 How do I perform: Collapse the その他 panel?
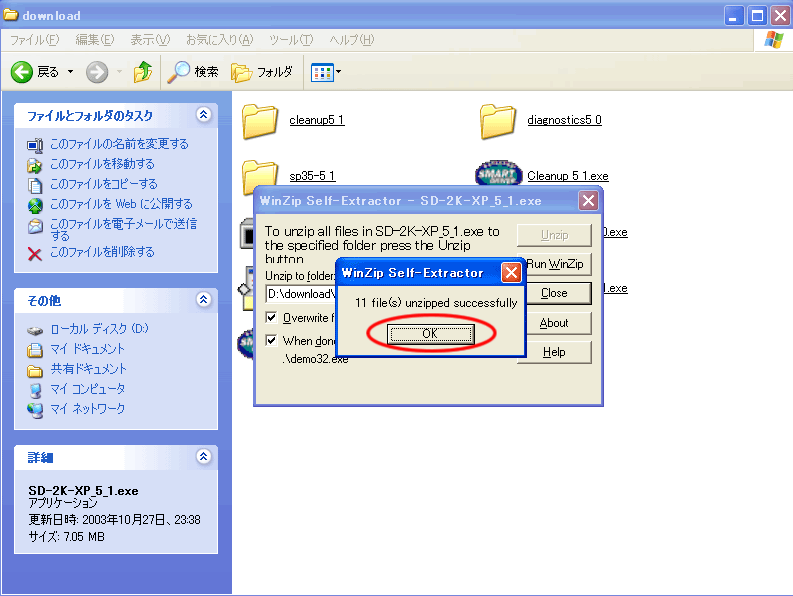pyautogui.click(x=203, y=300)
